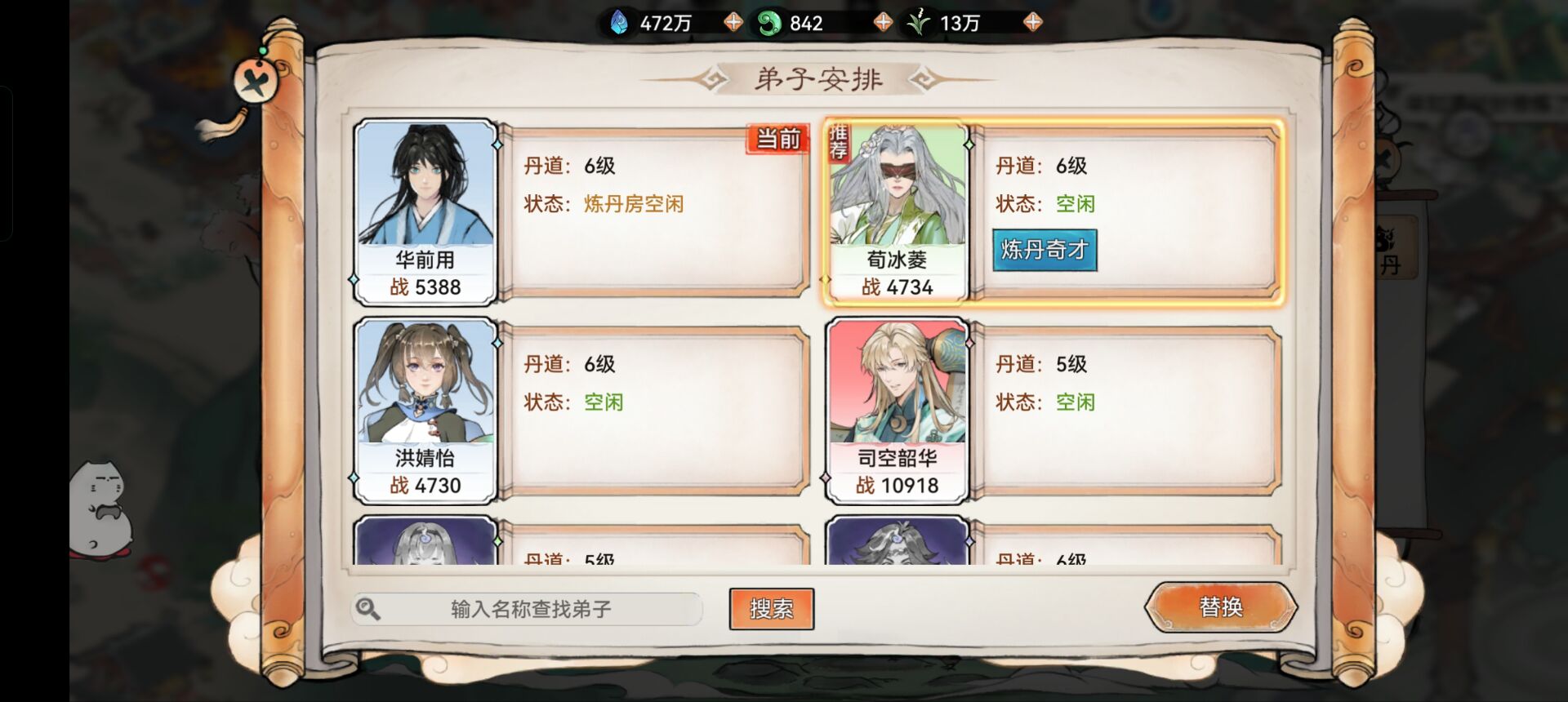Select 洪婧怡's 丹道 6级 info panel

(653, 411)
